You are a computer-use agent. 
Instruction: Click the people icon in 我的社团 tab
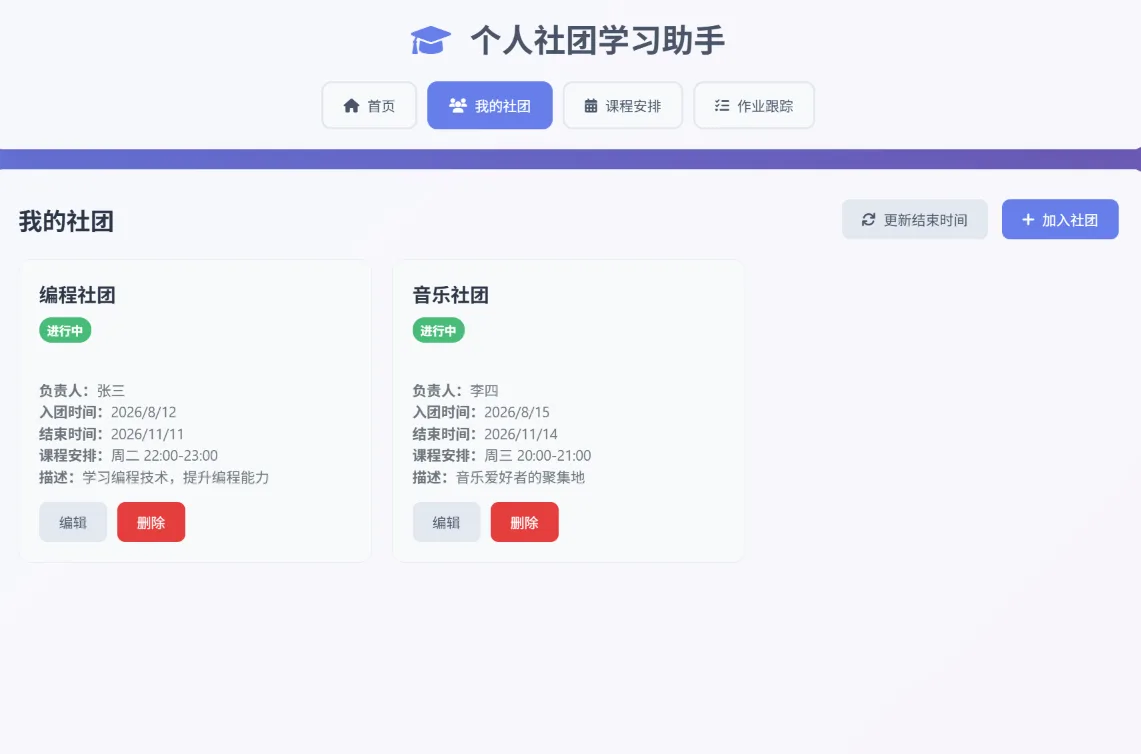click(x=458, y=106)
